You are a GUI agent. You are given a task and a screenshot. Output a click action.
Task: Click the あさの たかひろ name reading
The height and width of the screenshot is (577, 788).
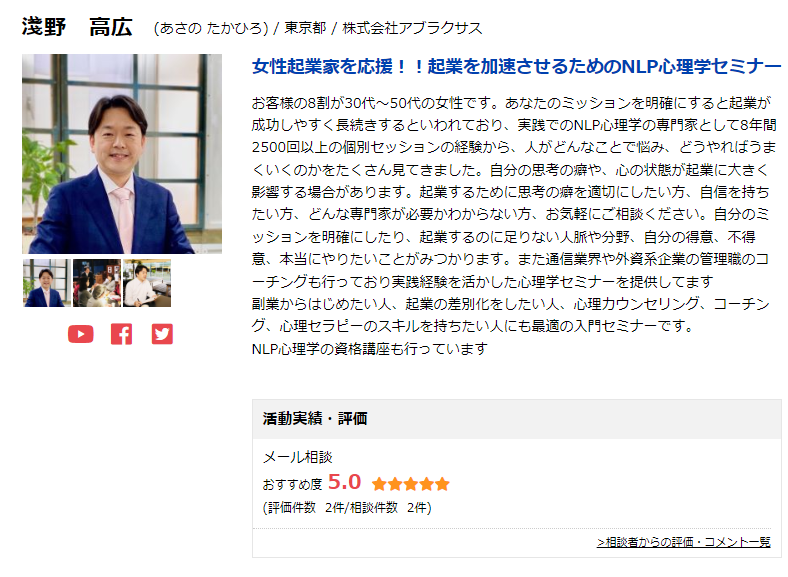tap(211, 28)
